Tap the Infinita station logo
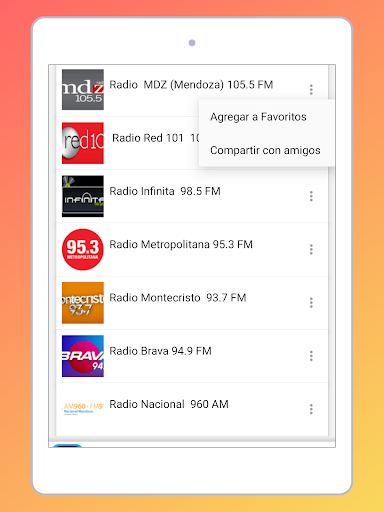 pyautogui.click(x=83, y=196)
